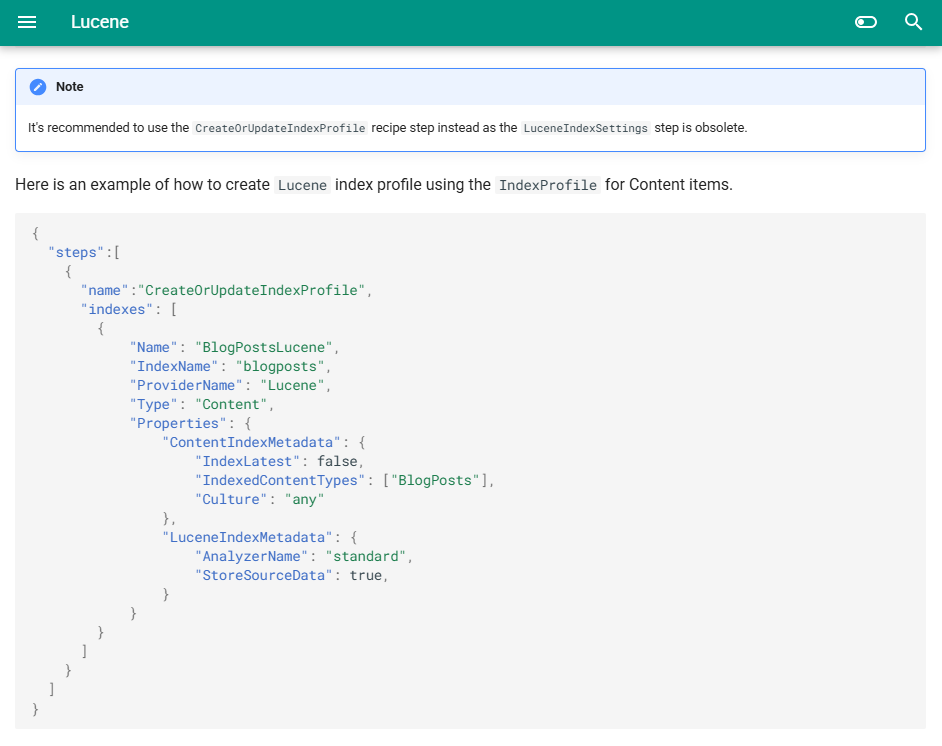
Task: Click the inline Lucene code in paragraph
Action: [x=302, y=185]
